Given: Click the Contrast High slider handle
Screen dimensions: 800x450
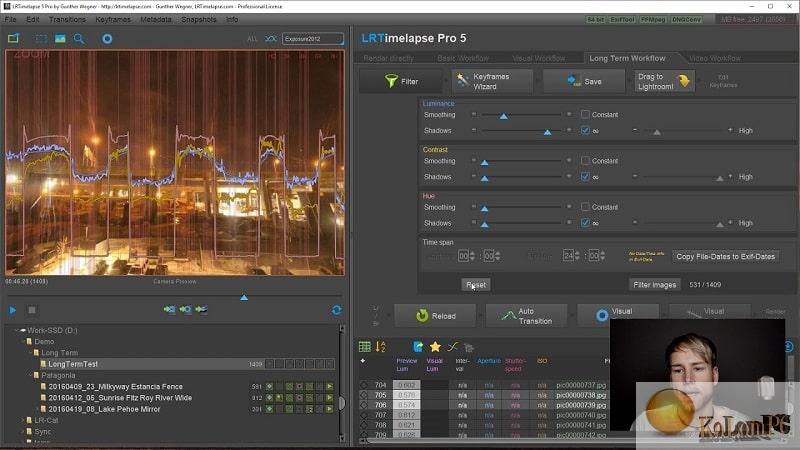Looking at the screenshot, I should (719, 179).
